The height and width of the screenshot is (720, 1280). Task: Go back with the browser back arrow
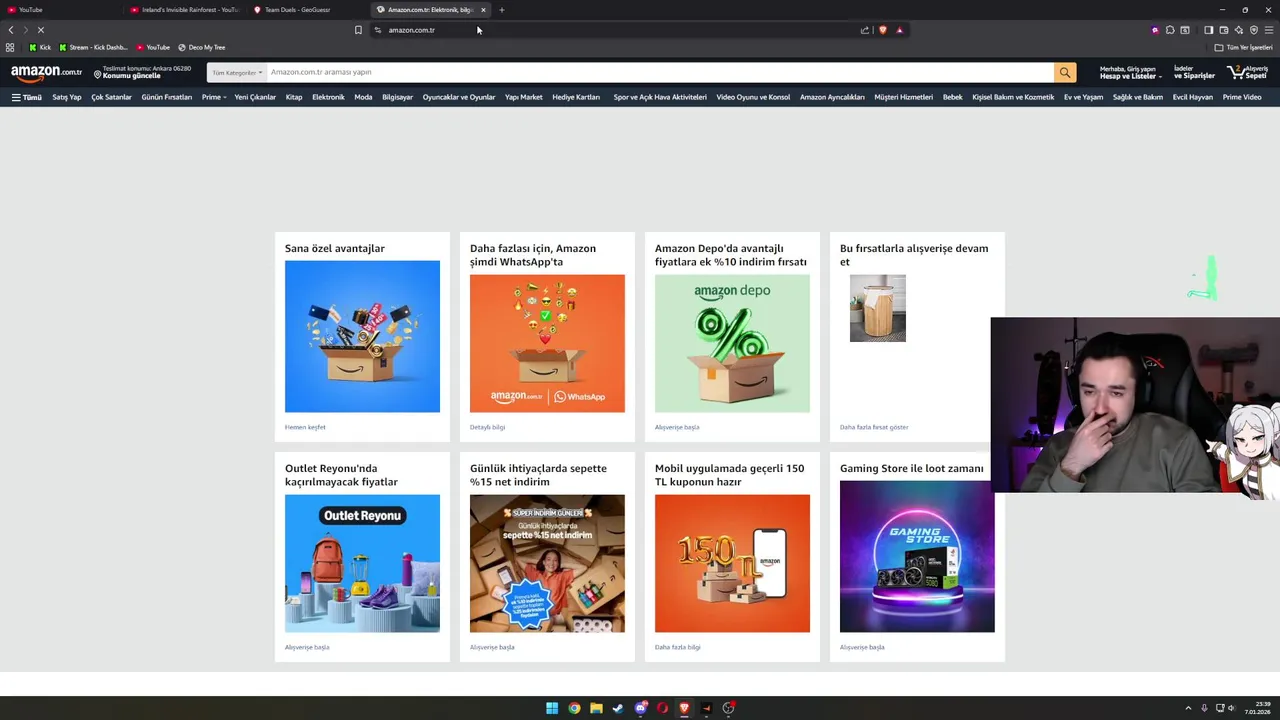10,30
